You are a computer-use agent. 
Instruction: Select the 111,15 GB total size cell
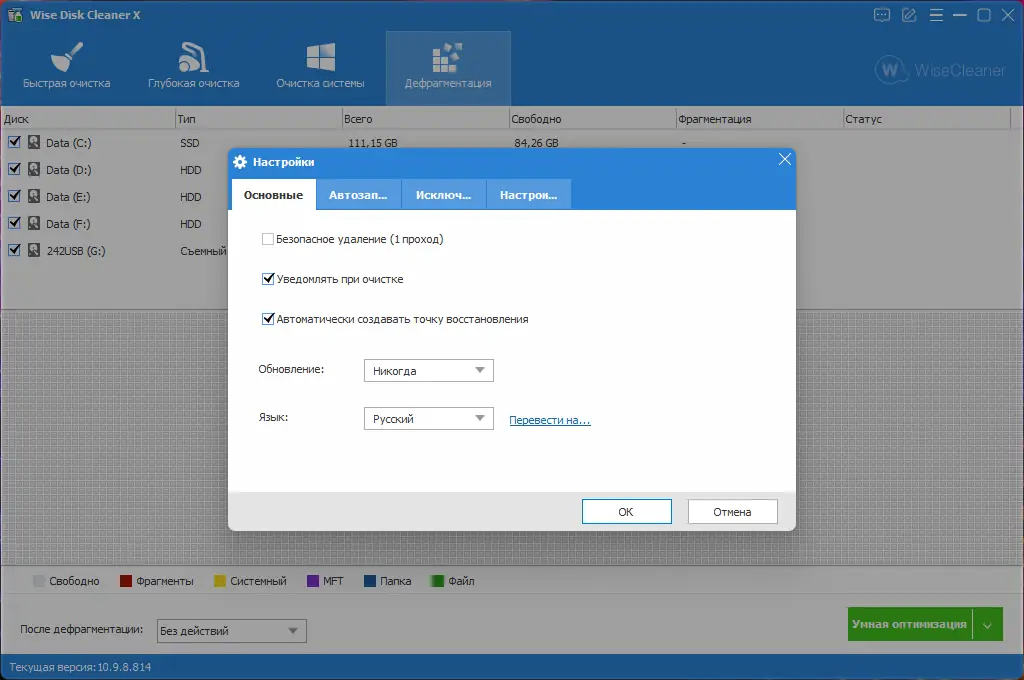(x=373, y=142)
